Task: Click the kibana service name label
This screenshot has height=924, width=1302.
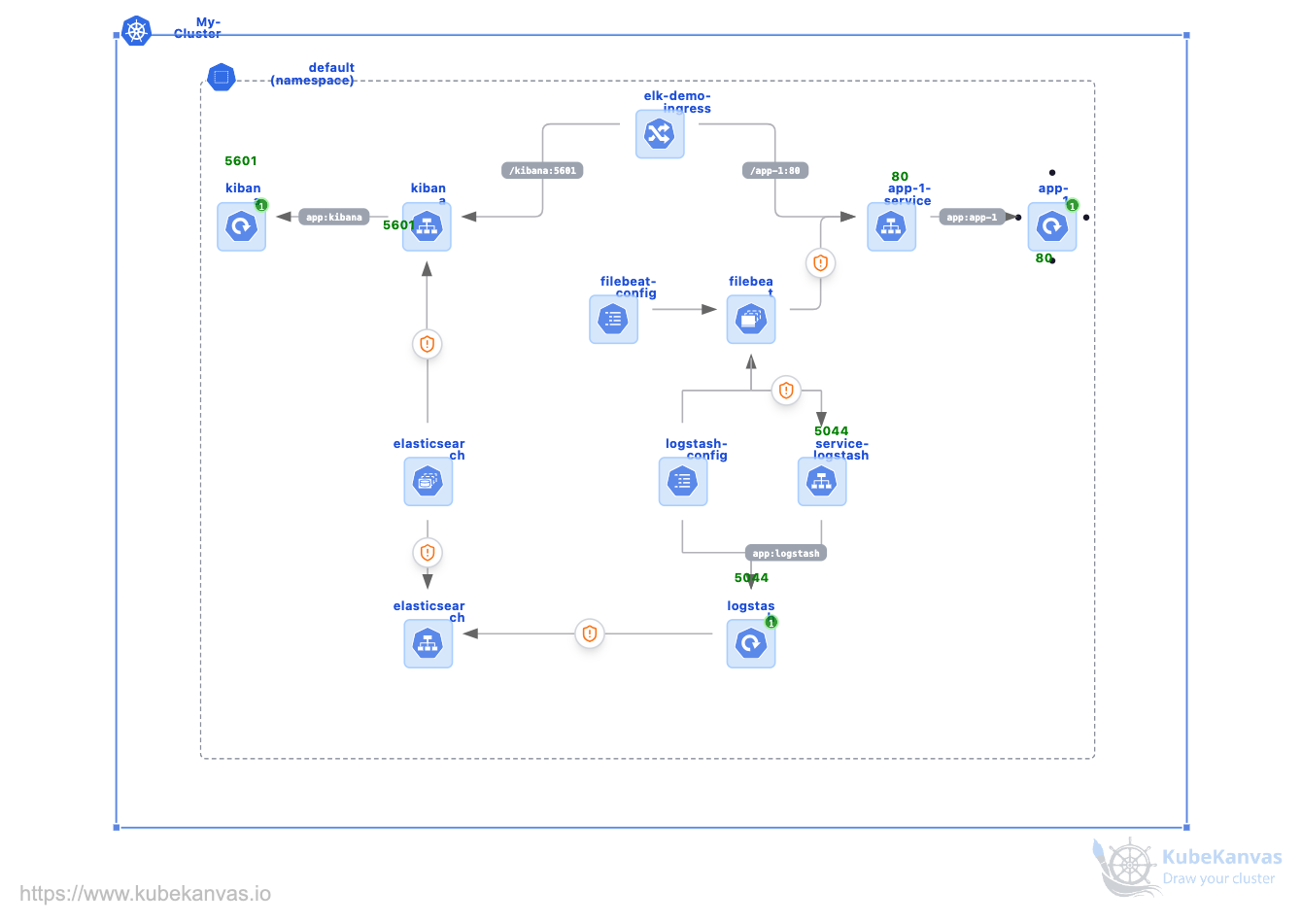Action: 428,193
